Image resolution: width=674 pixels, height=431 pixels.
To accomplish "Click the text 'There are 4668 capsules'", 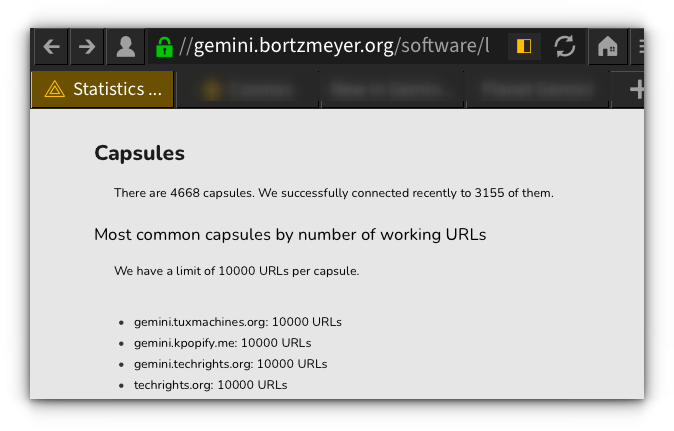I will (184, 193).
